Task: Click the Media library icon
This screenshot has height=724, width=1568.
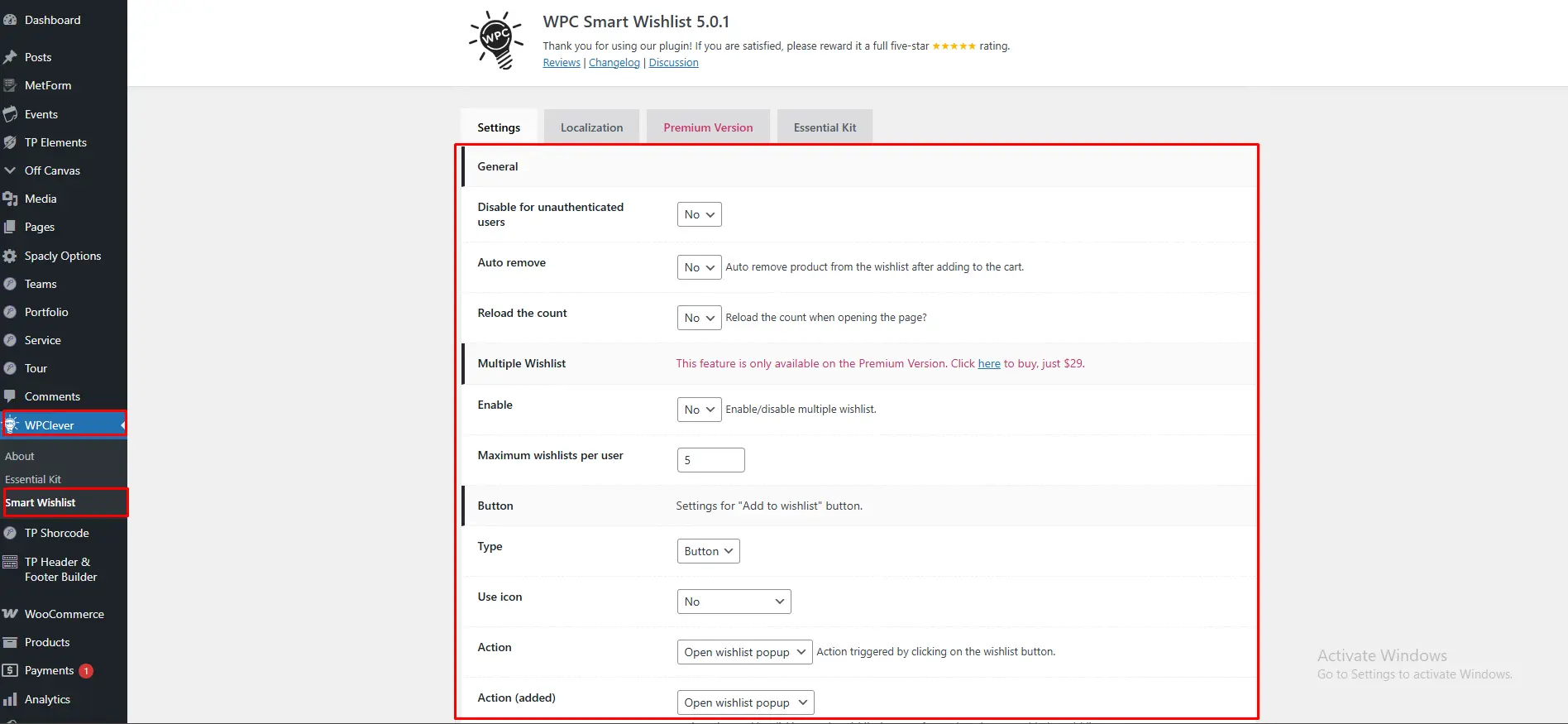Action: [x=10, y=199]
